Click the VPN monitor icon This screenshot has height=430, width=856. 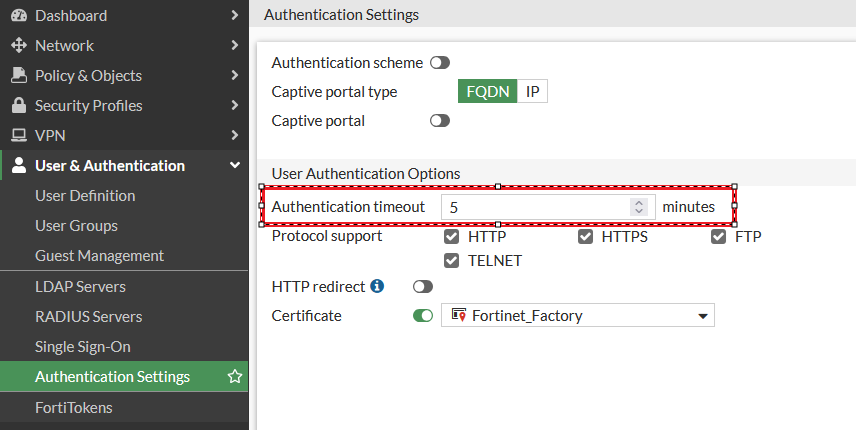[18, 135]
